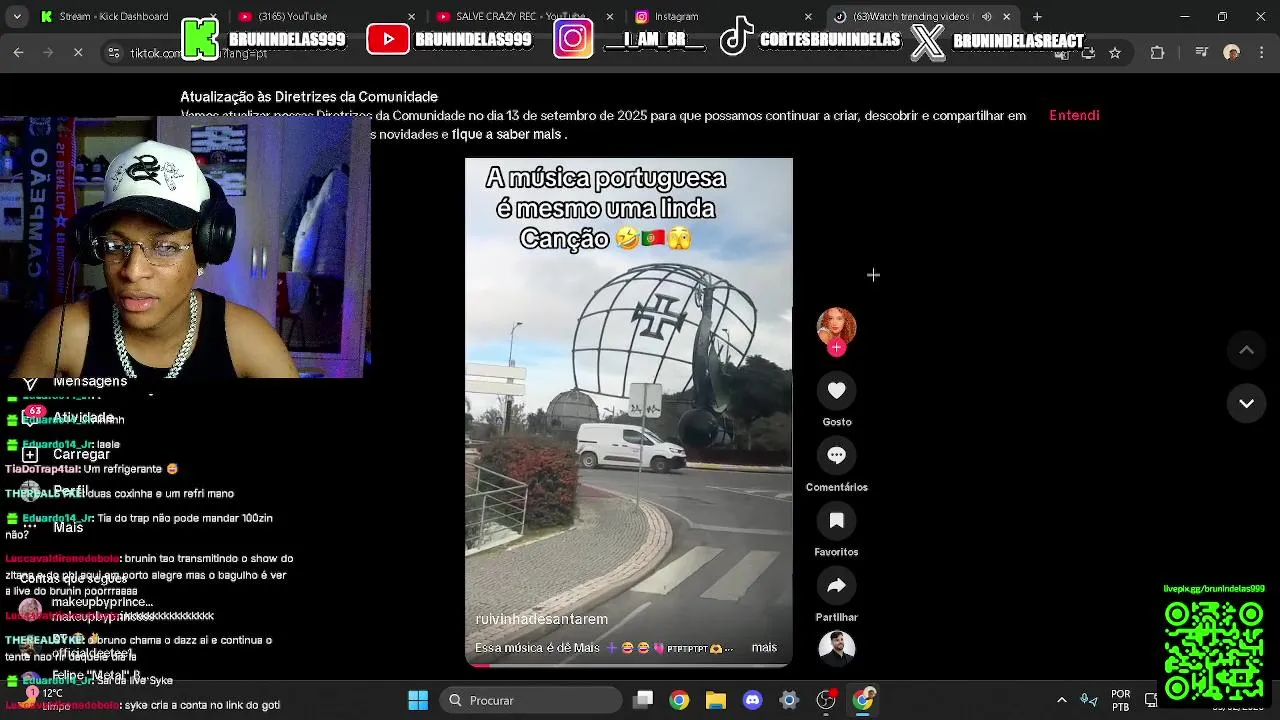The height and width of the screenshot is (720, 1280).
Task: Open the tab search dropdown arrow
Action: (17, 16)
